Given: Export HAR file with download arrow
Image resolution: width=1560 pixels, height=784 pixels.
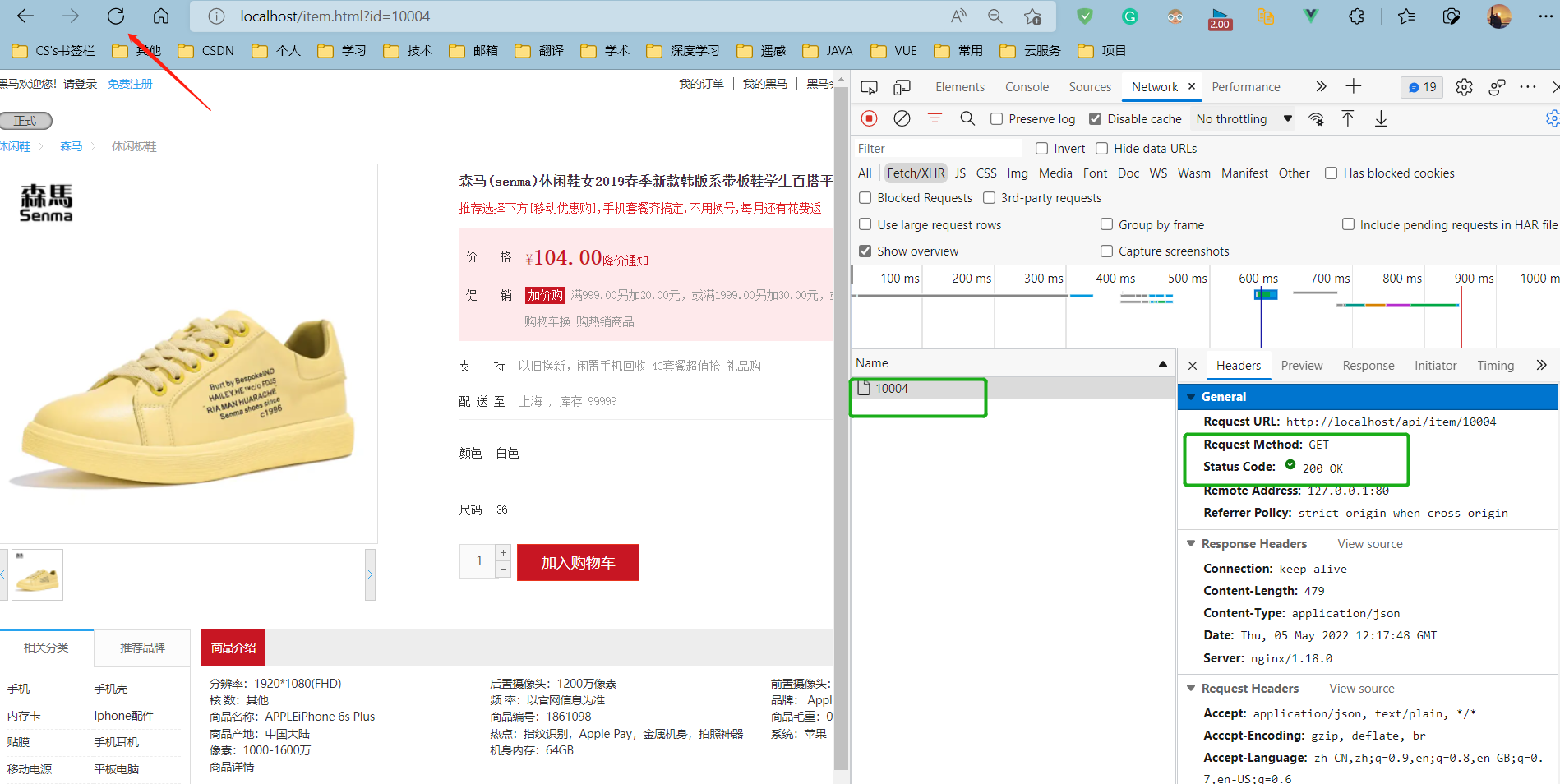Looking at the screenshot, I should 1381,118.
